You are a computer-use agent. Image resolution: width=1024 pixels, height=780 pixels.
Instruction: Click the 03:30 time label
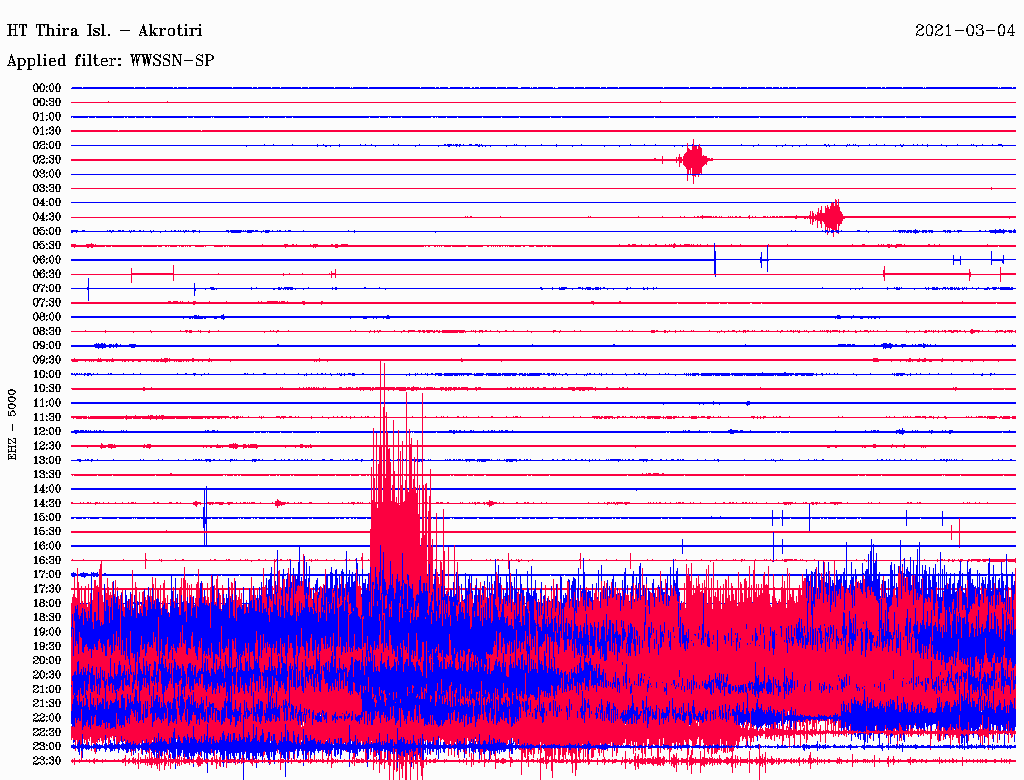tap(47, 188)
